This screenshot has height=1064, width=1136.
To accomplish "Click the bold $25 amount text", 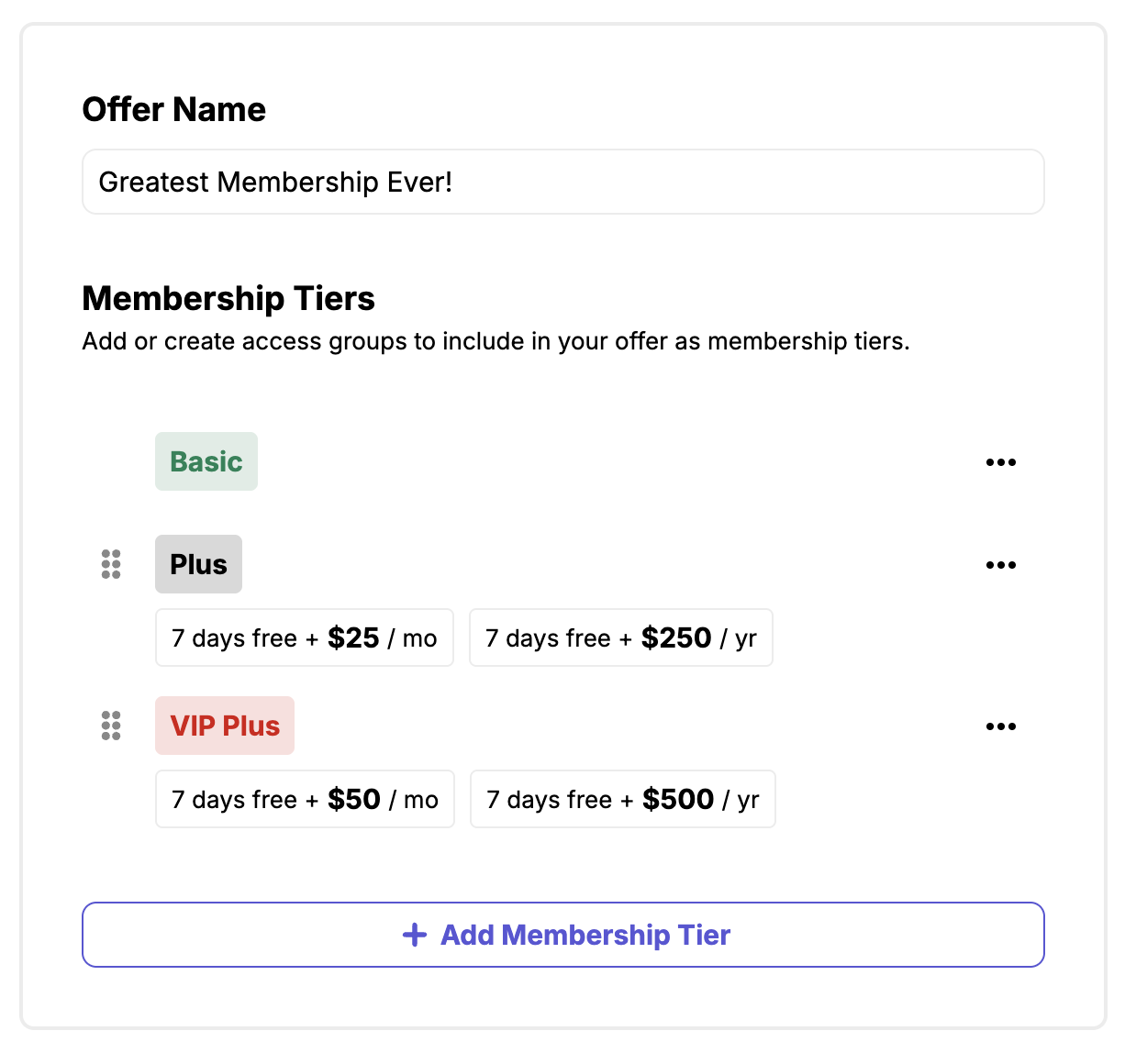I will 353,637.
